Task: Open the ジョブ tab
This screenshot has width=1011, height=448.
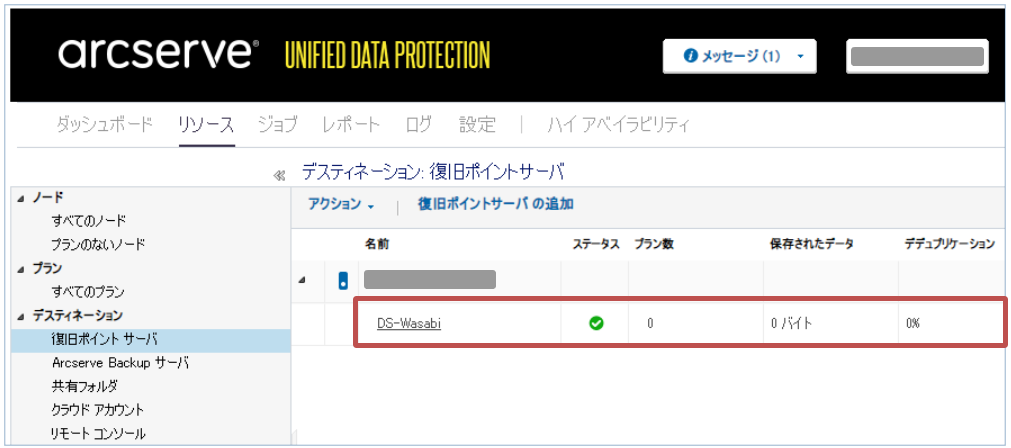Action: tap(277, 125)
